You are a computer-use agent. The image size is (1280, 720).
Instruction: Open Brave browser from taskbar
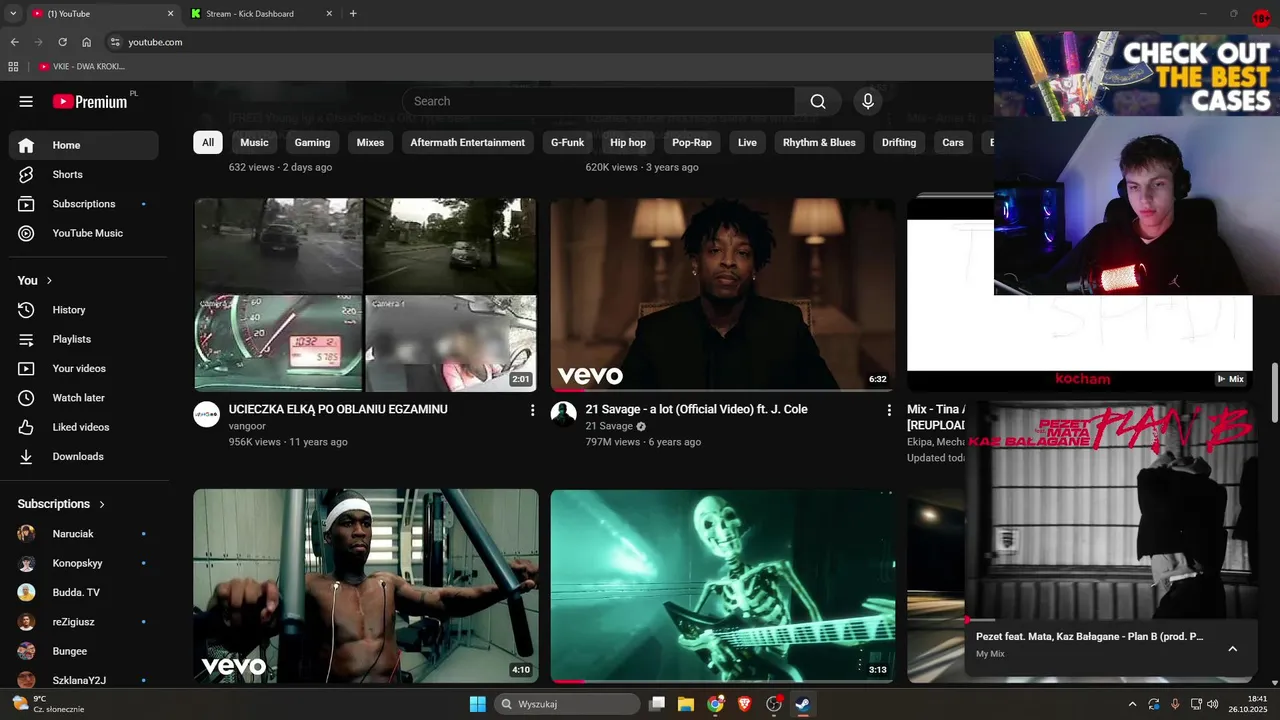[744, 704]
